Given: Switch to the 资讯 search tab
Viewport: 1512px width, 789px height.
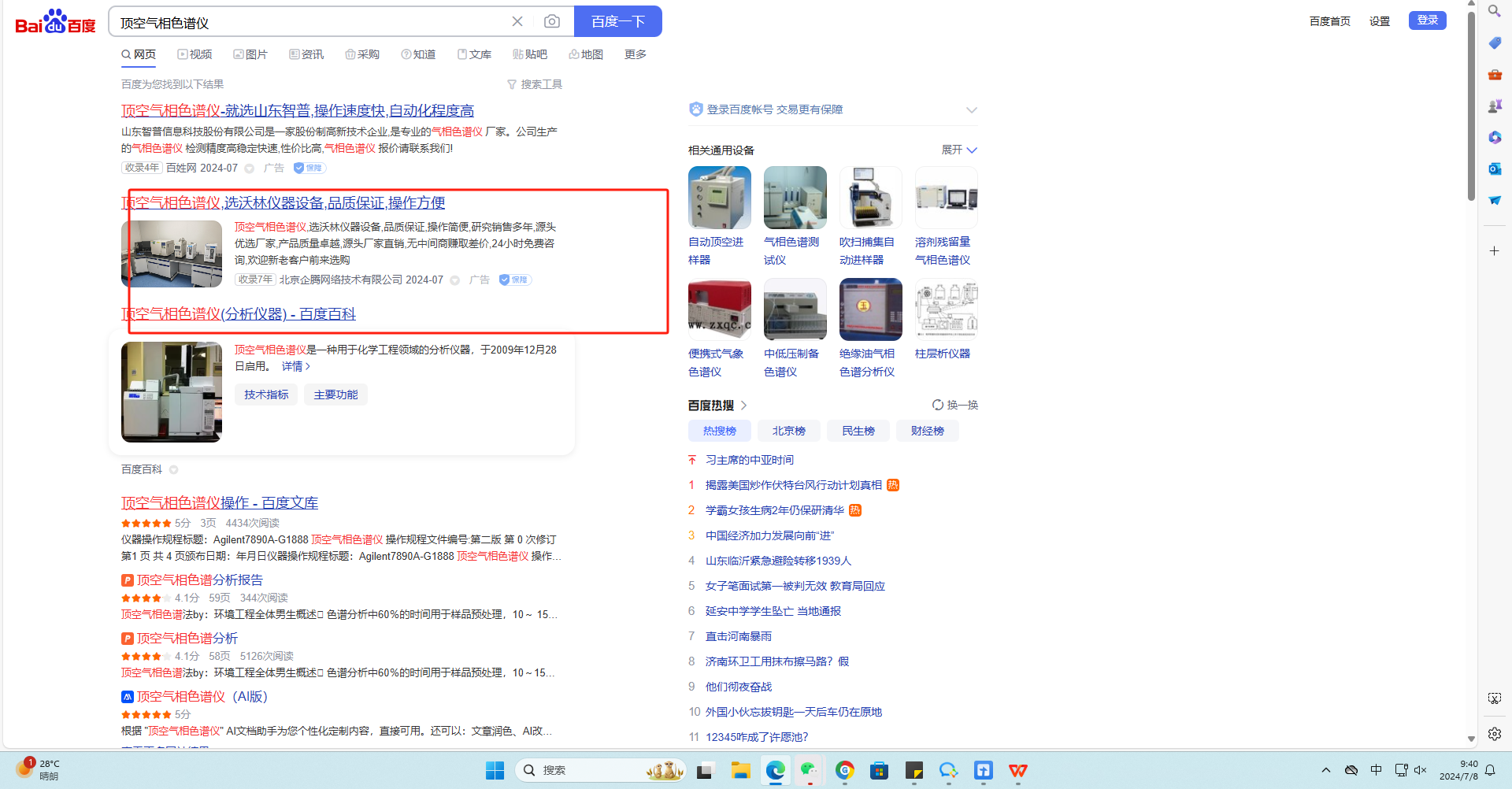Looking at the screenshot, I should (x=306, y=54).
